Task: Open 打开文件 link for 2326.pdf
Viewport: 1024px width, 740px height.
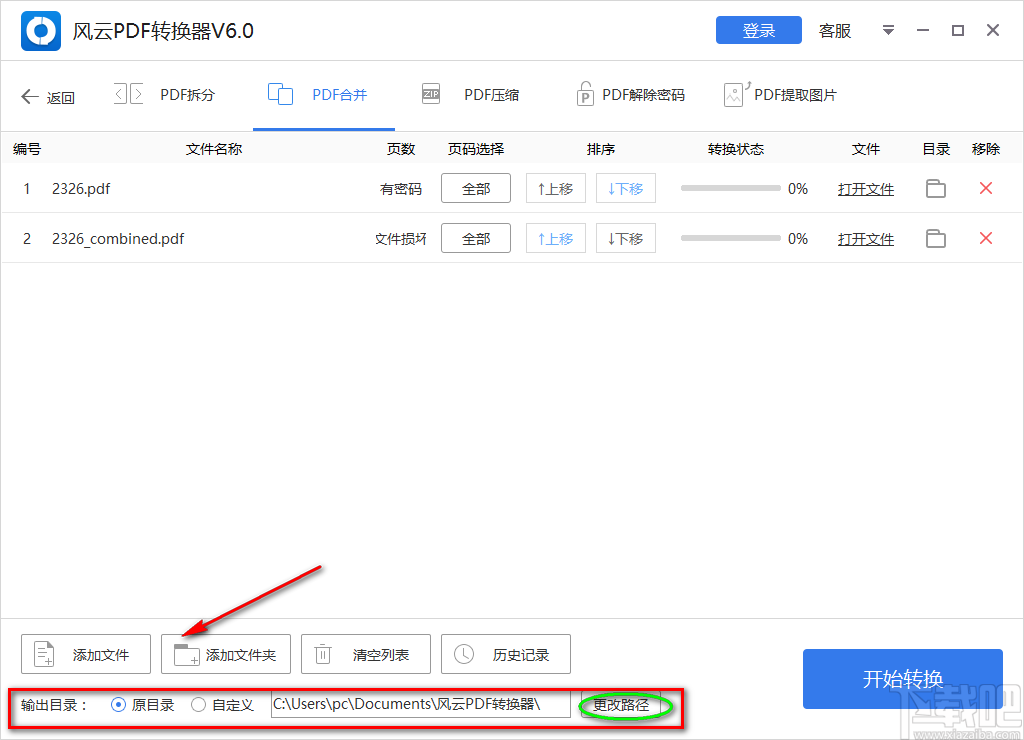Action: click(x=866, y=189)
